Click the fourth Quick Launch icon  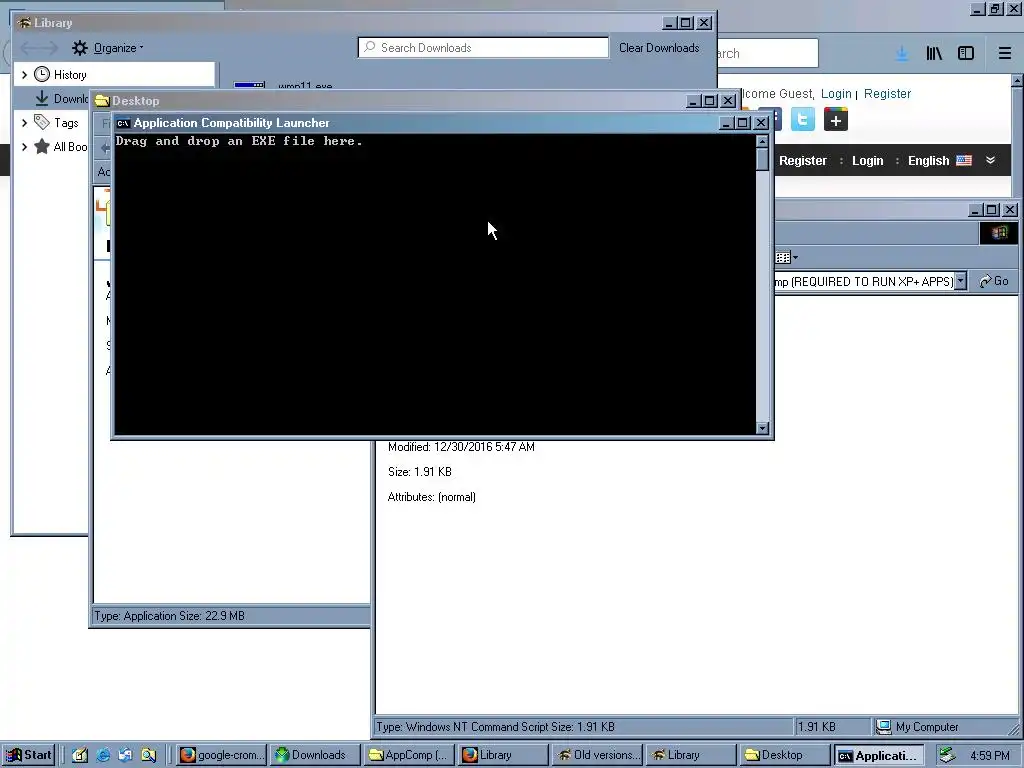pos(148,755)
